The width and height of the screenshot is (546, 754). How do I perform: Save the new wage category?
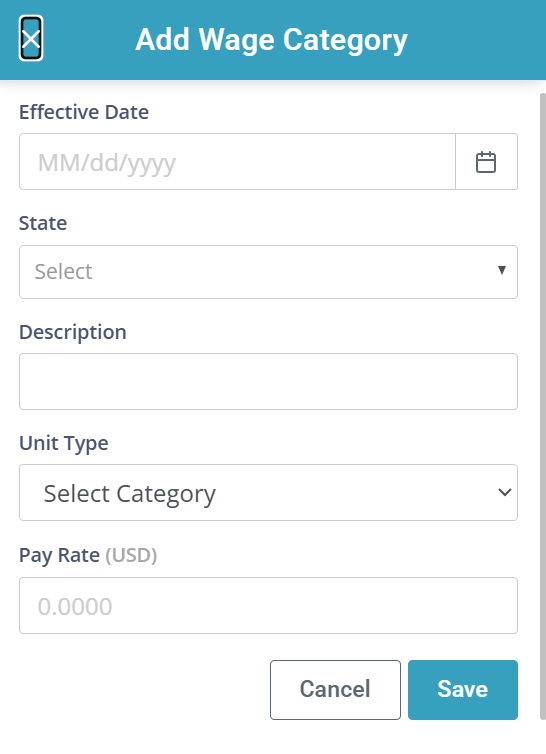pos(463,690)
